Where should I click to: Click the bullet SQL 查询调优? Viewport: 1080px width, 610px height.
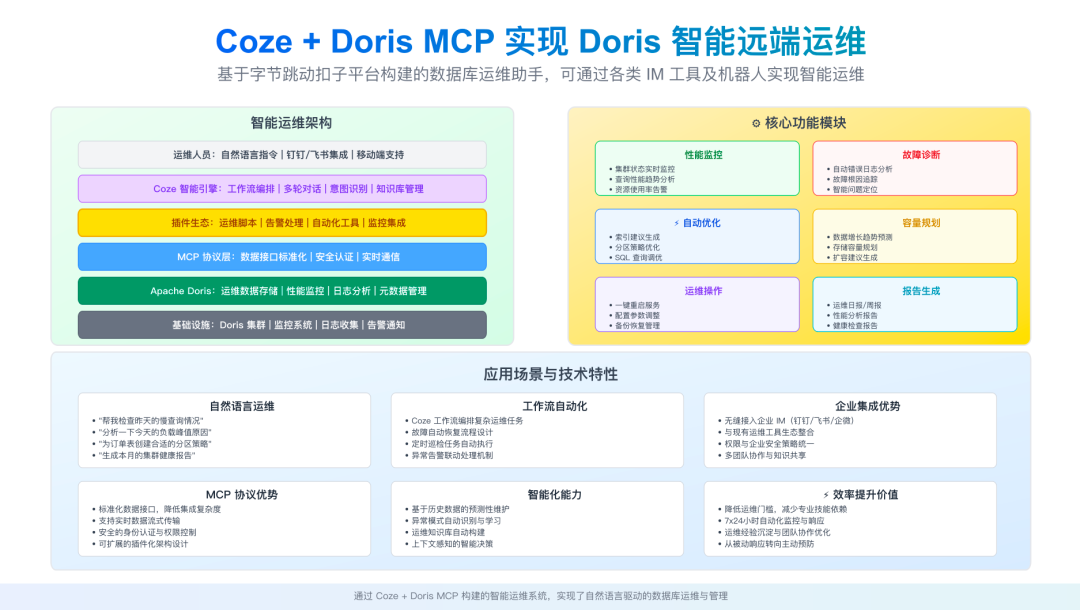638,257
